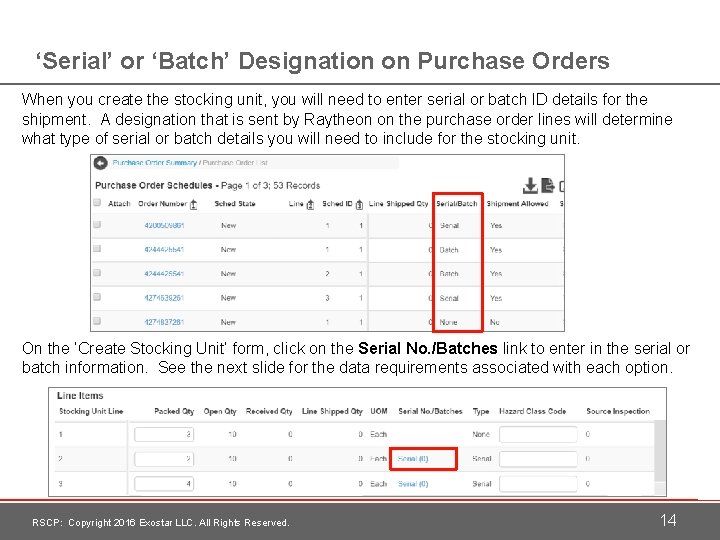Click 'None' in the Serial/Batch column
Screen dimensions: 720x540
tap(448, 322)
